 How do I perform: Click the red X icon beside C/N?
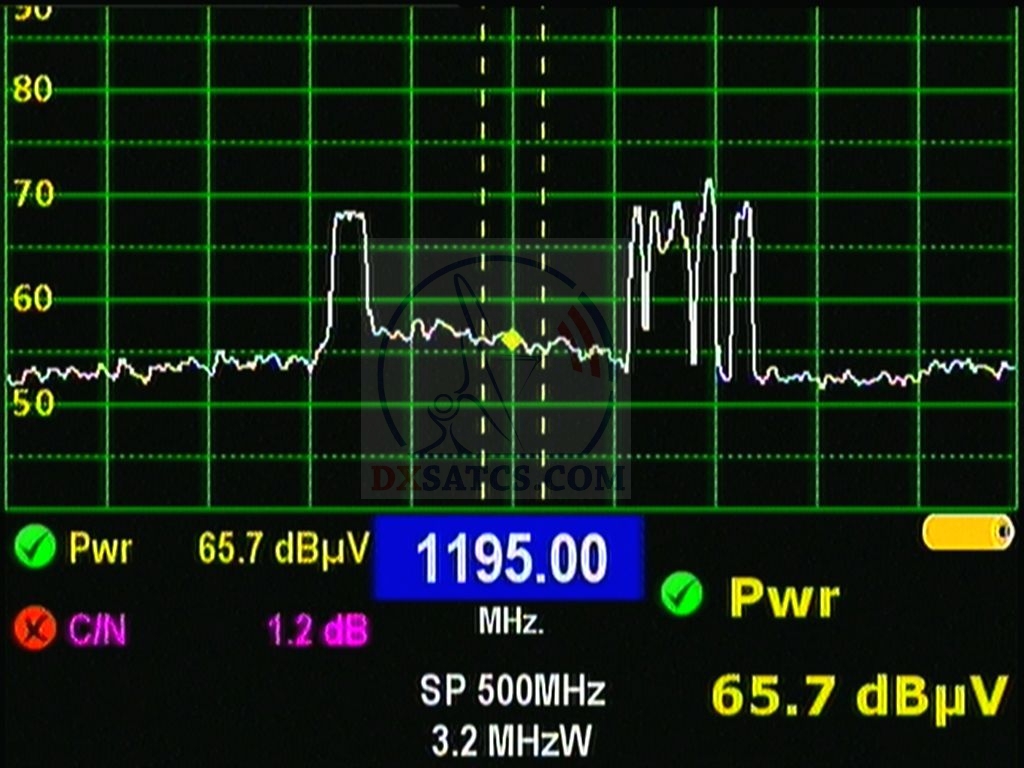pos(36,630)
